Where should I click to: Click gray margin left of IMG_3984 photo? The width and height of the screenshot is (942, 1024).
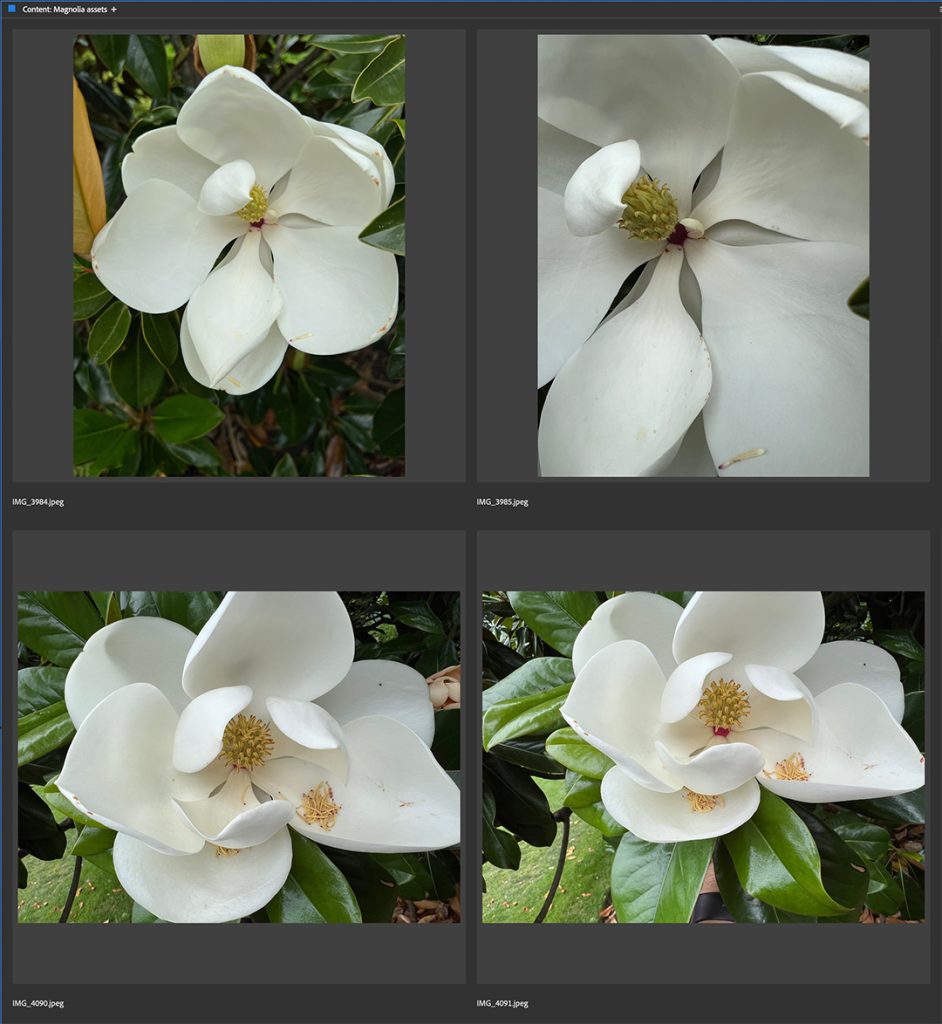click(x=42, y=256)
